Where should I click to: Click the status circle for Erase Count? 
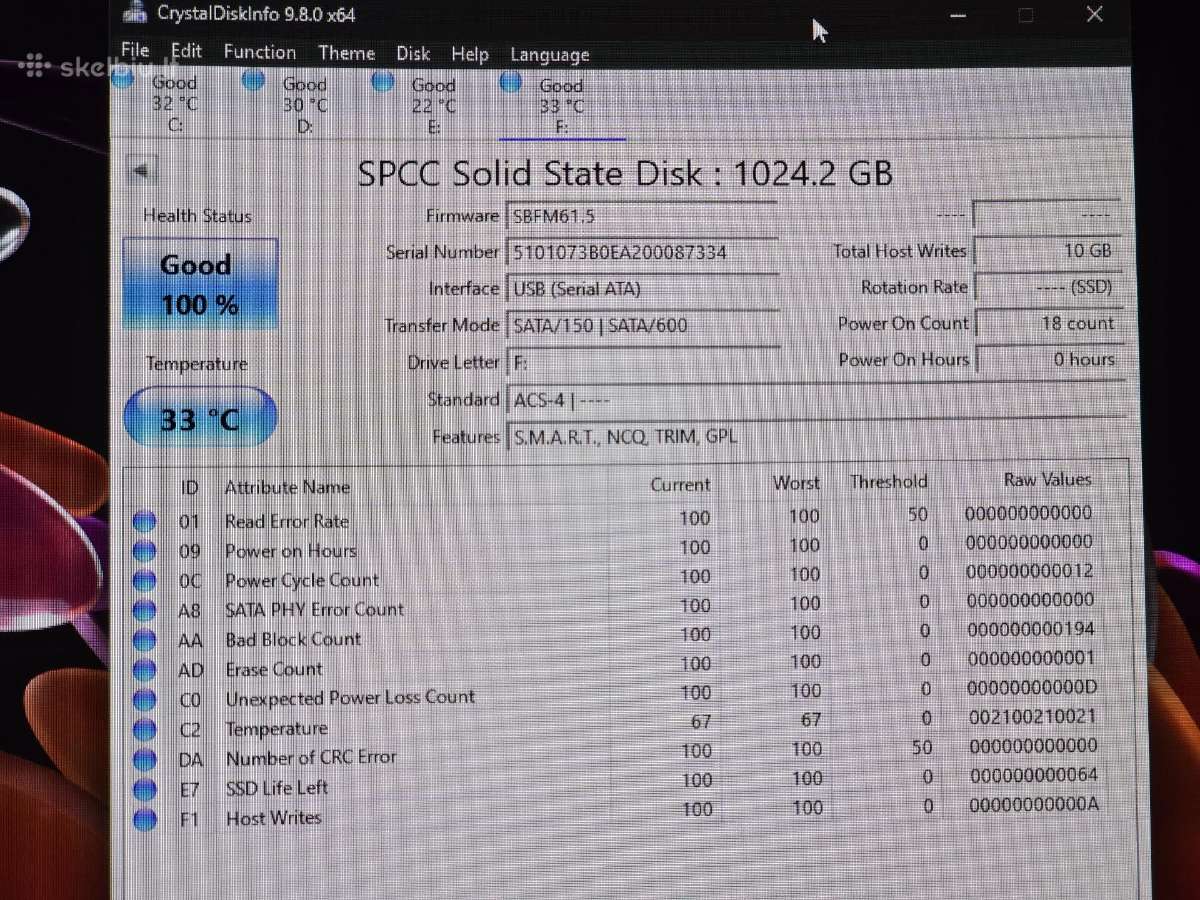(x=145, y=670)
